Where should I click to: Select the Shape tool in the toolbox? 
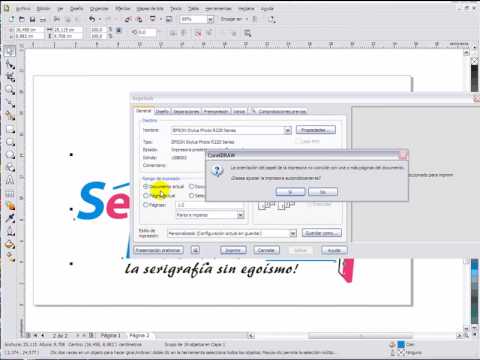(10, 64)
